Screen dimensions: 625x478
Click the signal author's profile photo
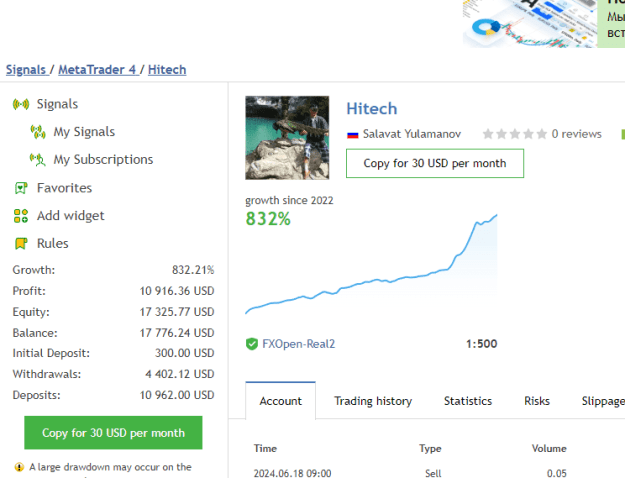[287, 138]
